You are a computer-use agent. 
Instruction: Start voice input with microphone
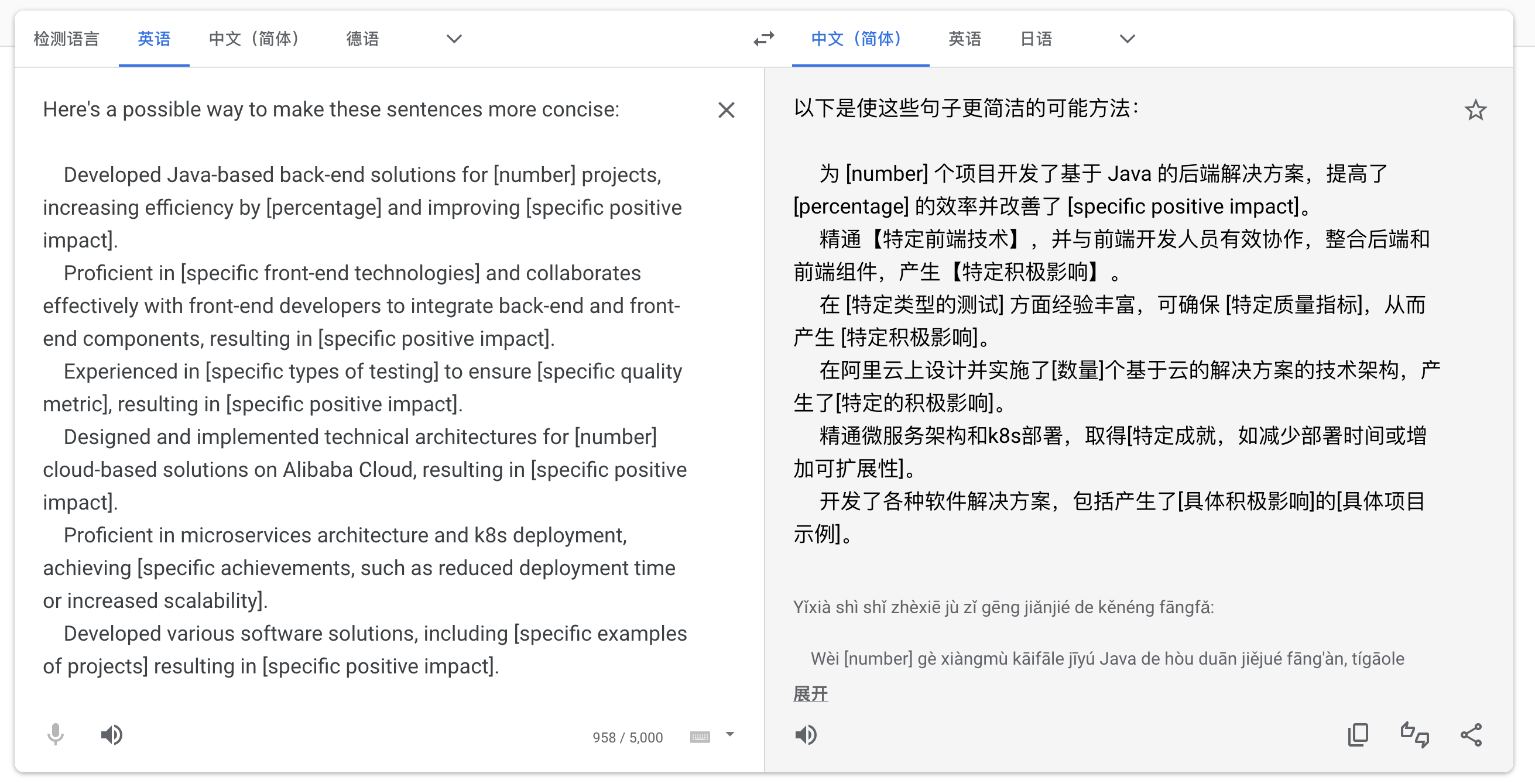56,734
